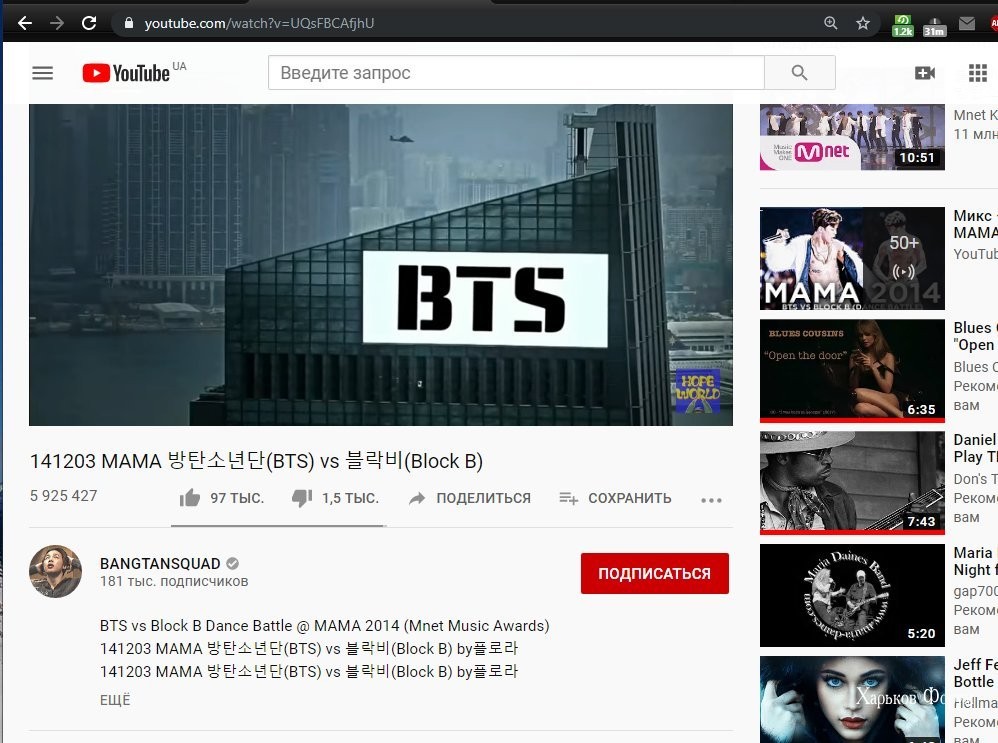Open the Maria Daines Band 5:20 video
This screenshot has width=998, height=743.
click(852, 595)
